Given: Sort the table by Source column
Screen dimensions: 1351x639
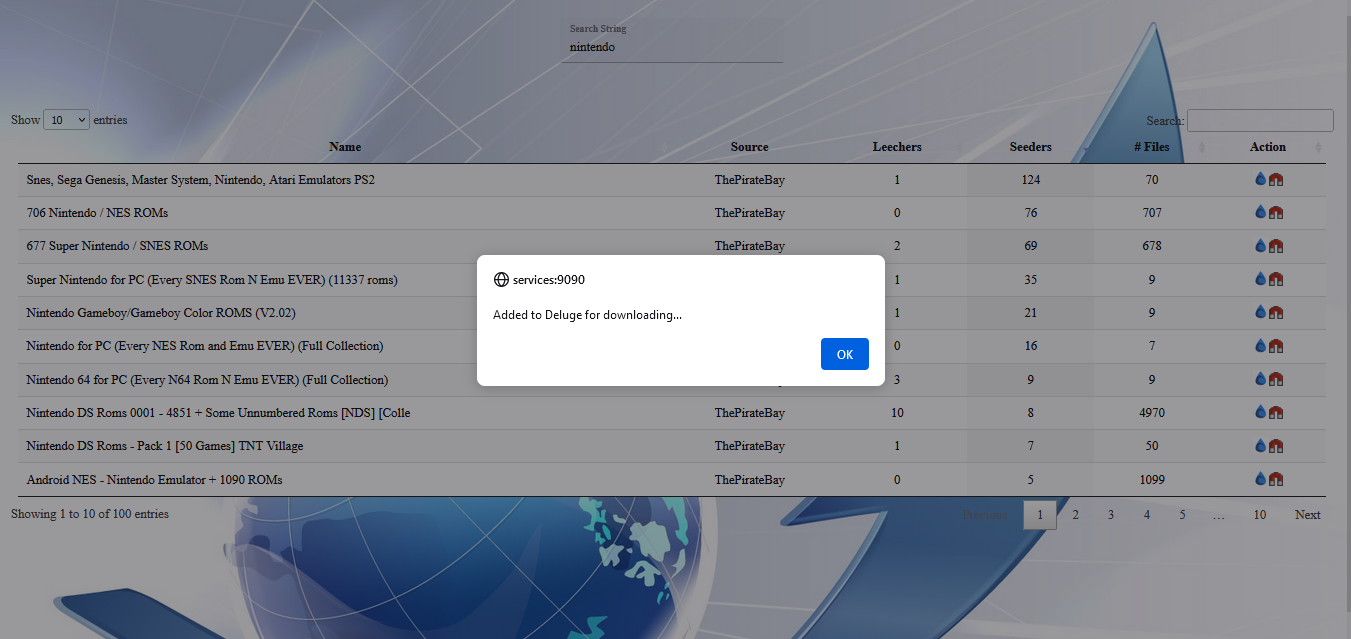Looking at the screenshot, I should tap(749, 147).
